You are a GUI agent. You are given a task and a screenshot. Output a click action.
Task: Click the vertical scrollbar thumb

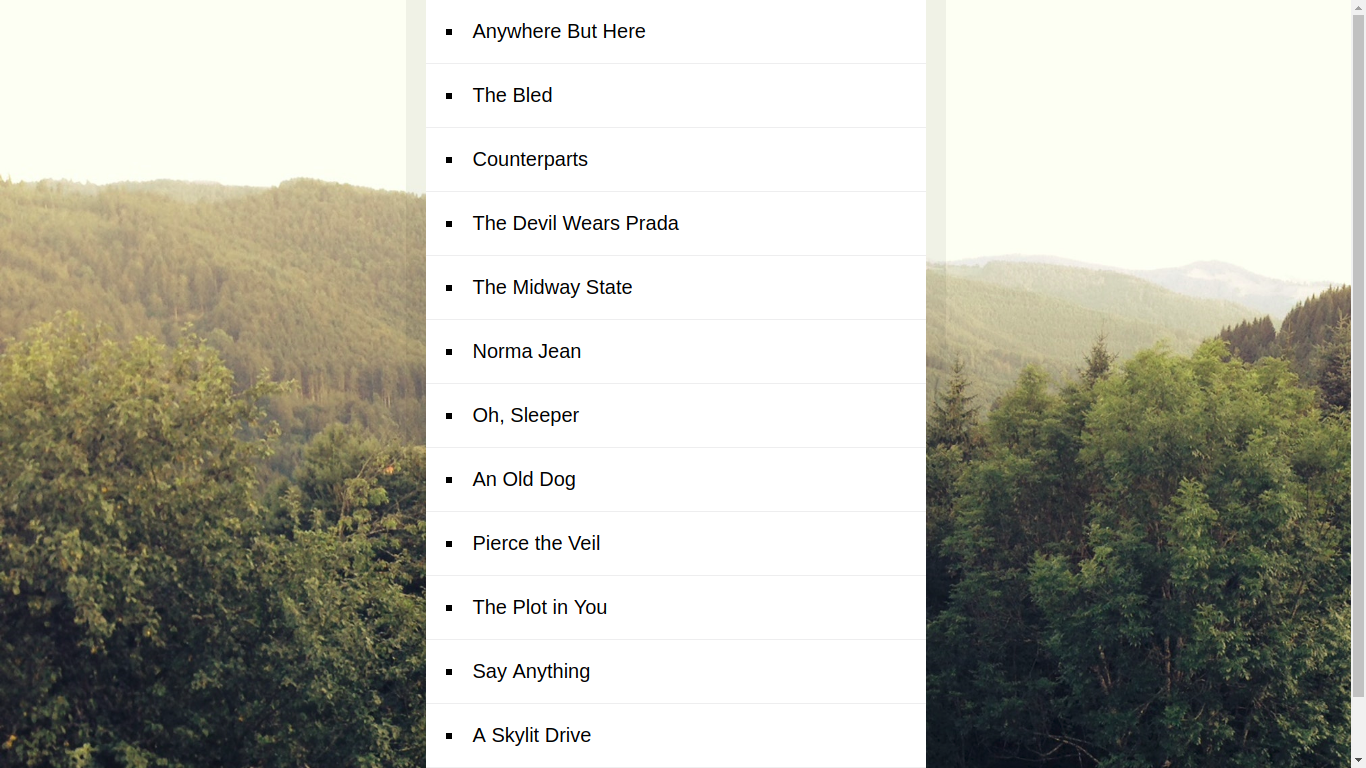click(1358, 348)
